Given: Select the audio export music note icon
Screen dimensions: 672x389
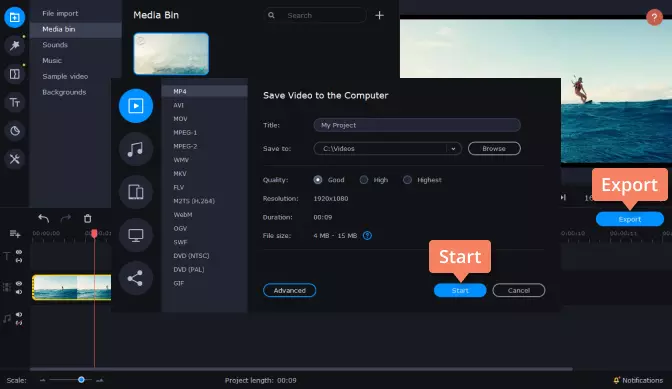Looking at the screenshot, I should tap(136, 149).
